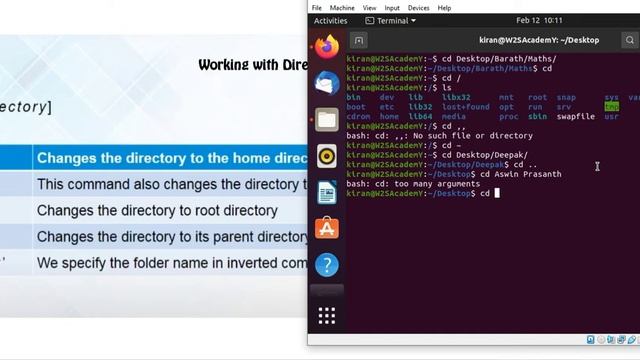Click slide row 'Changes the directory to root directory'
The width and height of the screenshot is (640, 360).
click(x=157, y=211)
